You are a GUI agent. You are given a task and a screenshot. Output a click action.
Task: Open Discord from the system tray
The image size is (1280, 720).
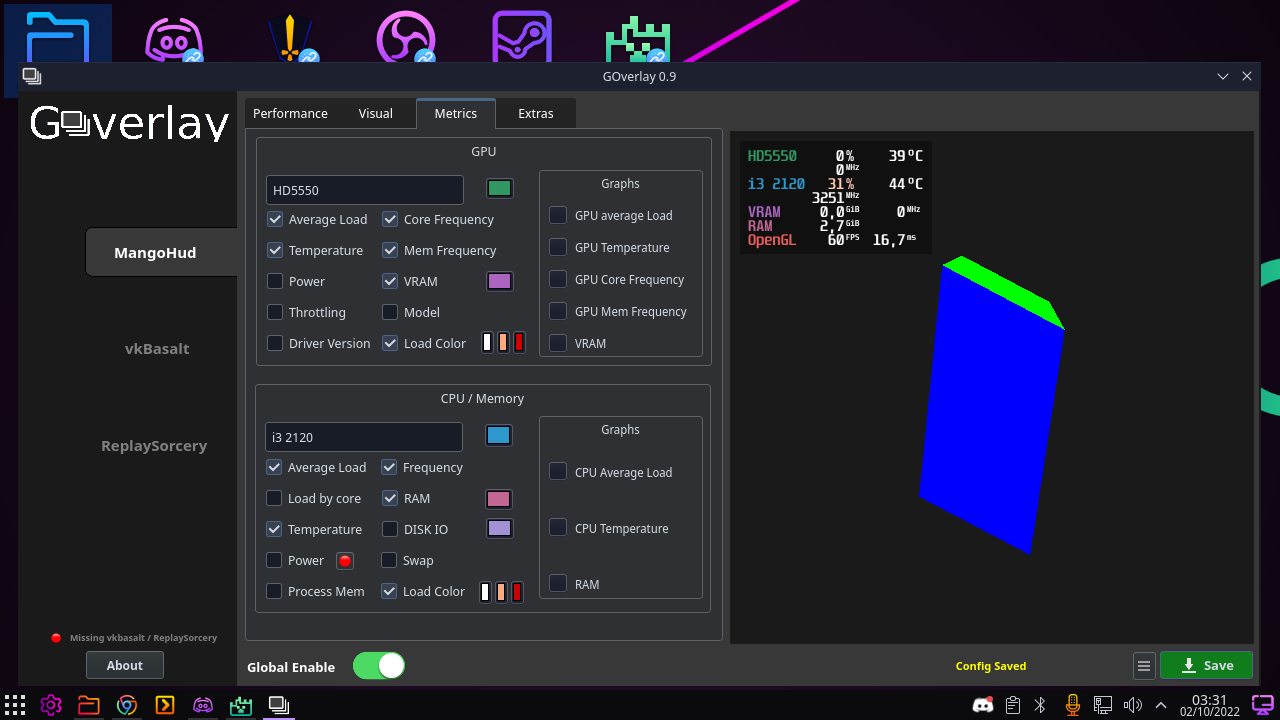(x=983, y=705)
